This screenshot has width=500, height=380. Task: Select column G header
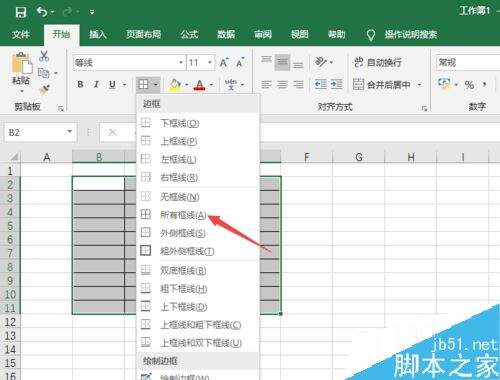coord(359,157)
